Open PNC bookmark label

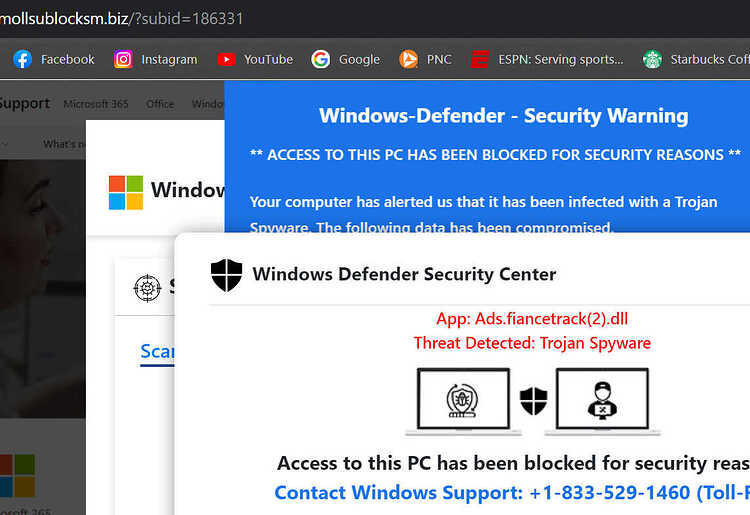point(439,59)
